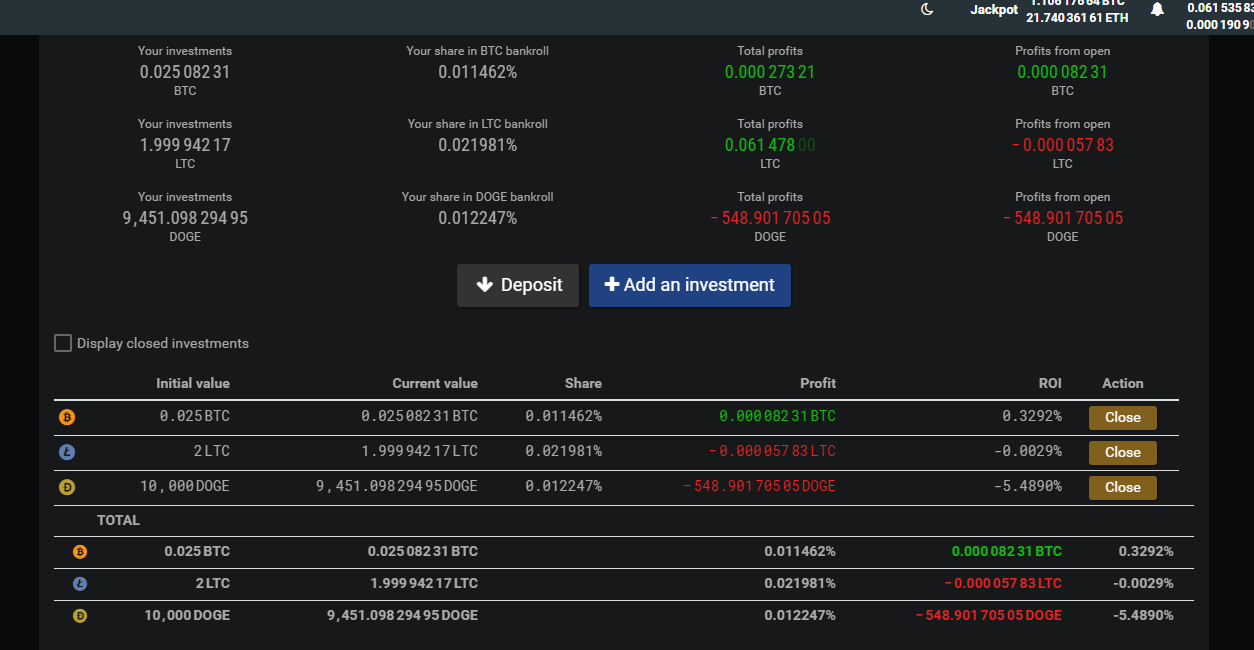Click DOGE bankroll share 0.012247% at top
Viewport: 1254px width, 650px height.
tap(478, 218)
